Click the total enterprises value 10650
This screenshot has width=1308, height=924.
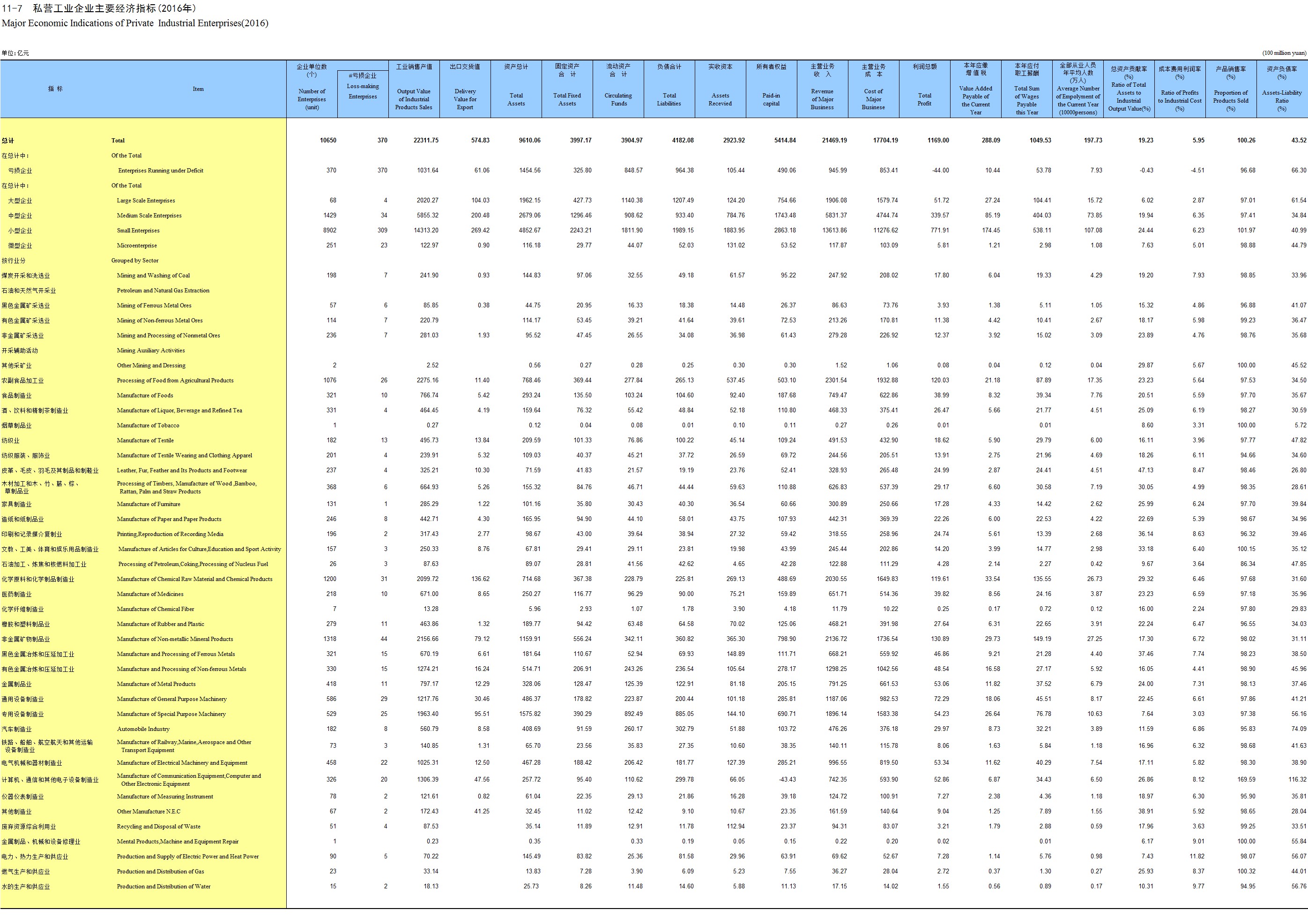[x=328, y=140]
